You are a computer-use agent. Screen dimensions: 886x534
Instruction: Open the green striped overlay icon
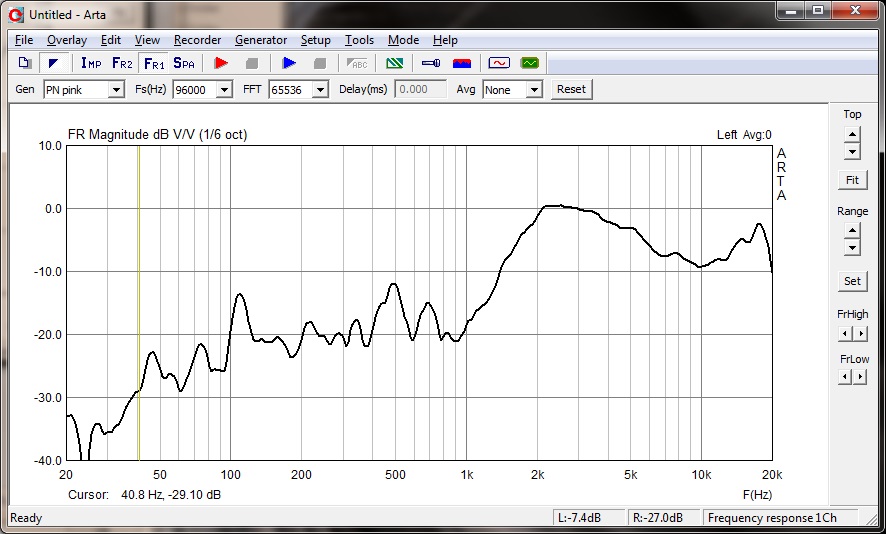394,63
